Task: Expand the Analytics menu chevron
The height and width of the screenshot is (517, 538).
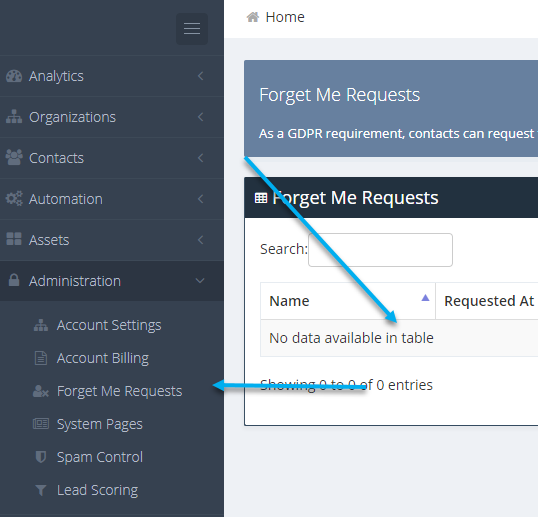Action: coord(201,76)
